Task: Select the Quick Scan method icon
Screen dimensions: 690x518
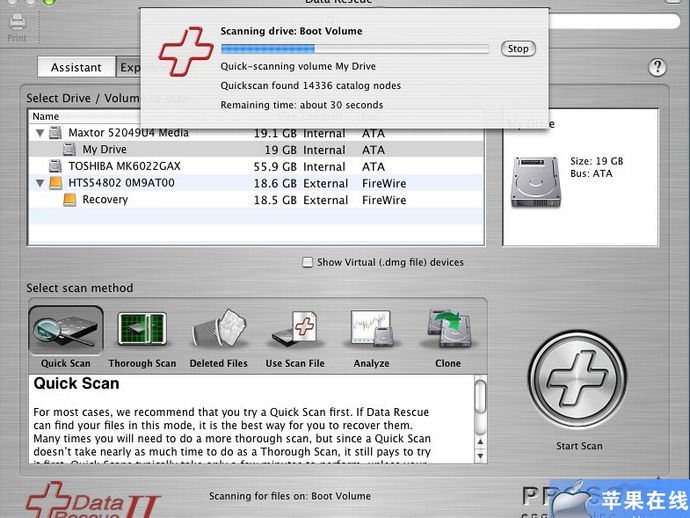Action: [x=66, y=331]
